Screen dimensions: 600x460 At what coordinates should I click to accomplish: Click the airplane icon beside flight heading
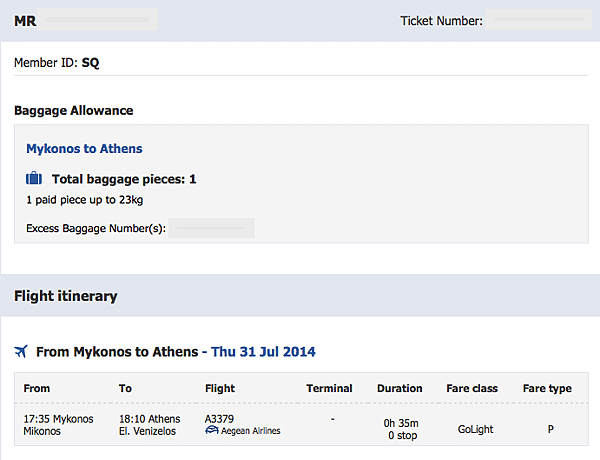tap(22, 352)
